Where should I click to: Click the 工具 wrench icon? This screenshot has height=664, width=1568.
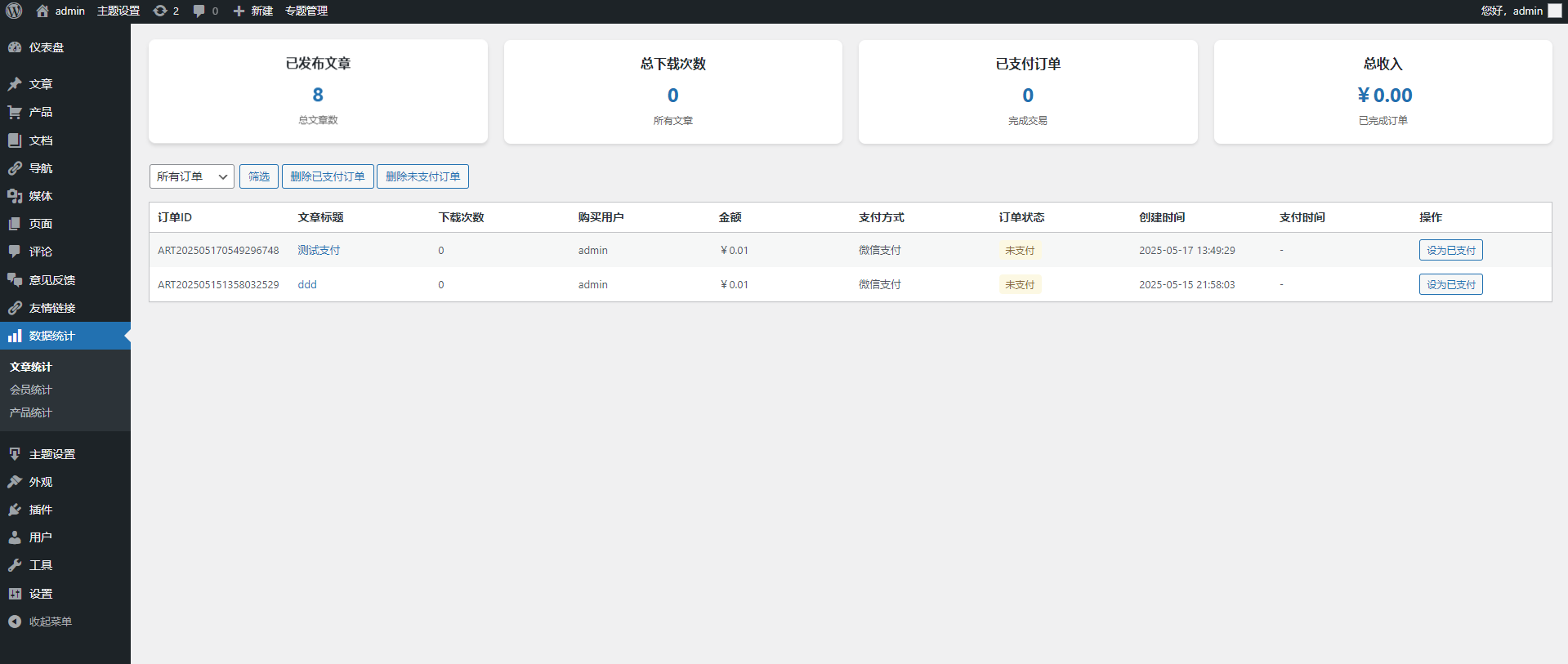(15, 565)
